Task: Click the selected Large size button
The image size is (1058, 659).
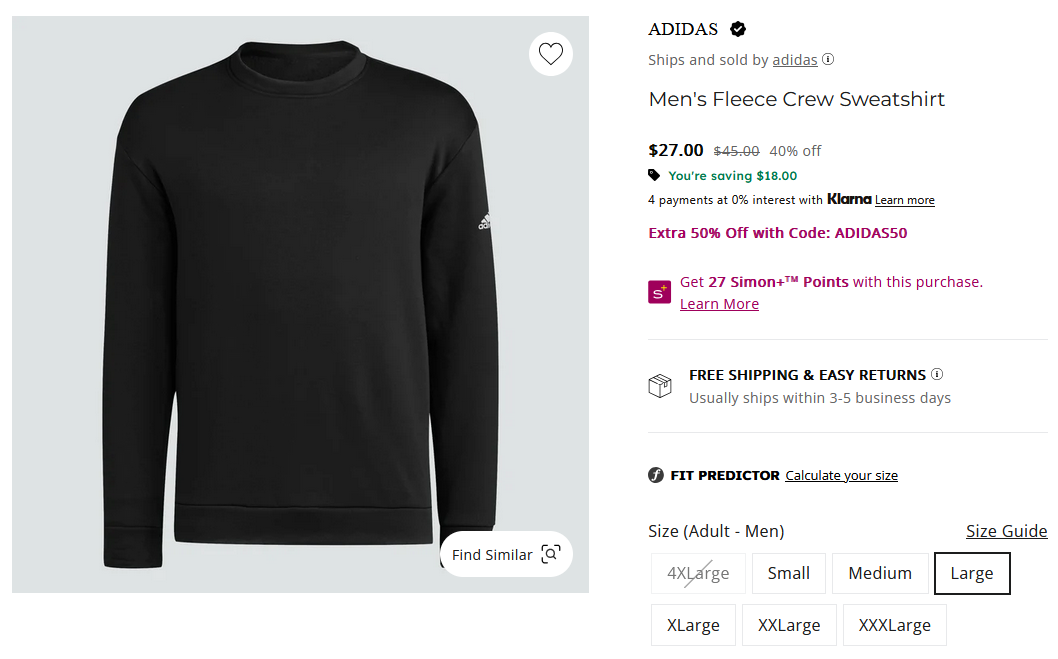Action: coord(972,573)
